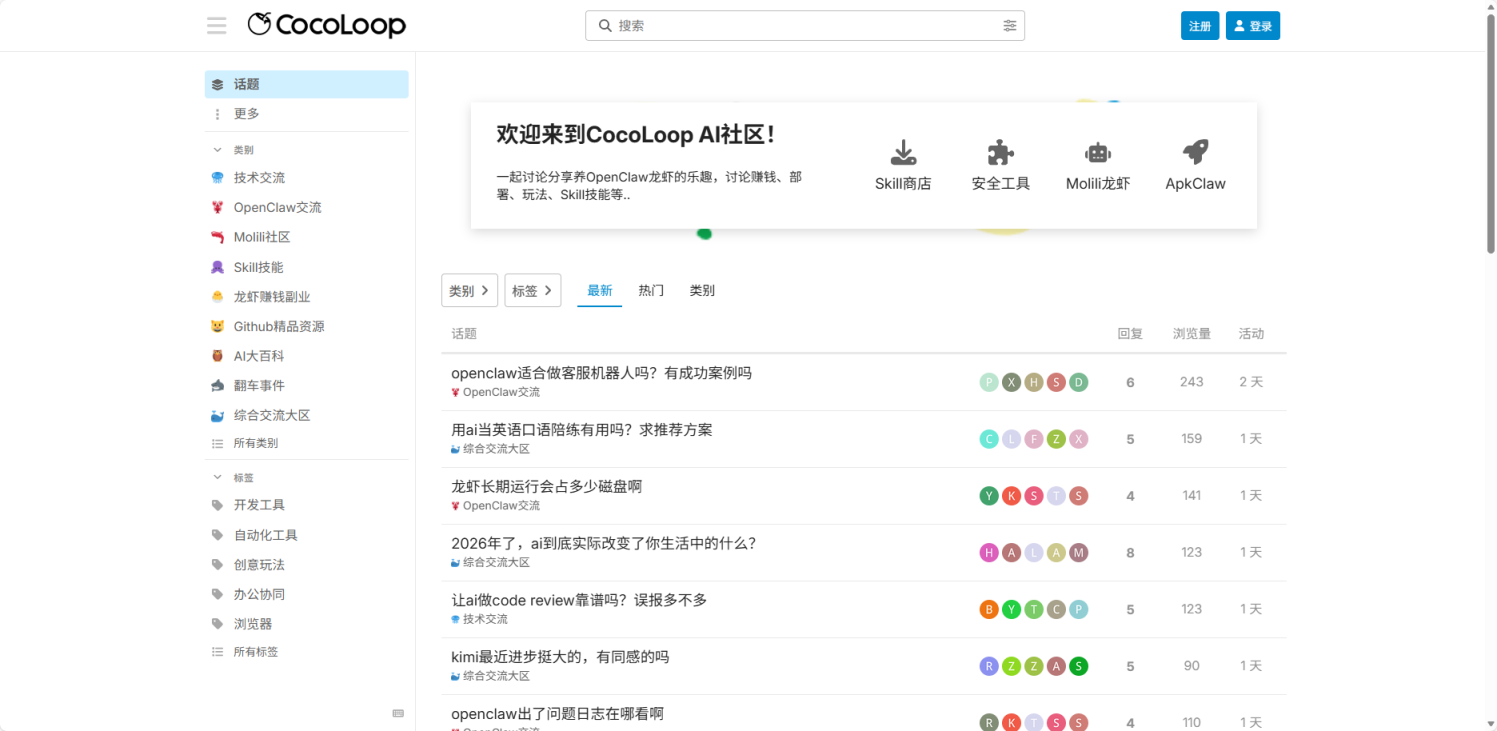Show keyboard shortcuts icon in sidebar footer

tap(398, 713)
